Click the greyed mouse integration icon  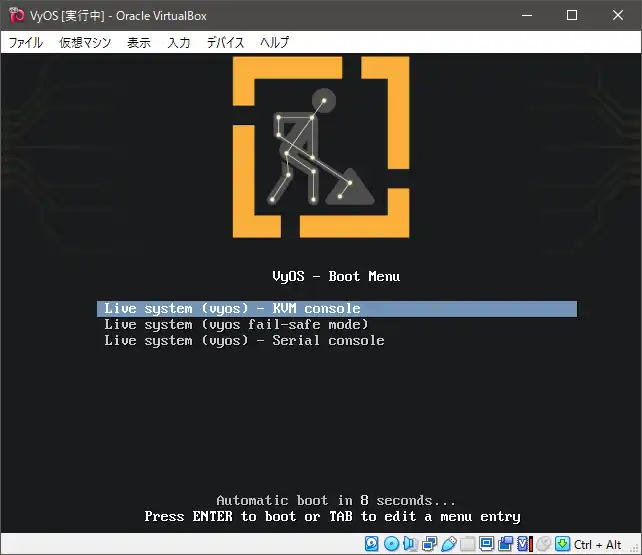tap(544, 544)
